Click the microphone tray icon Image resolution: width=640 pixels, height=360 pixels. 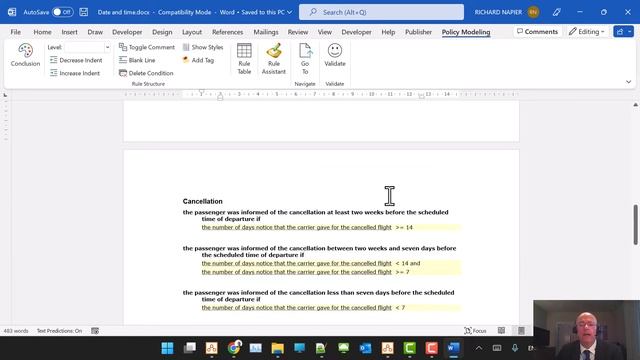point(515,348)
